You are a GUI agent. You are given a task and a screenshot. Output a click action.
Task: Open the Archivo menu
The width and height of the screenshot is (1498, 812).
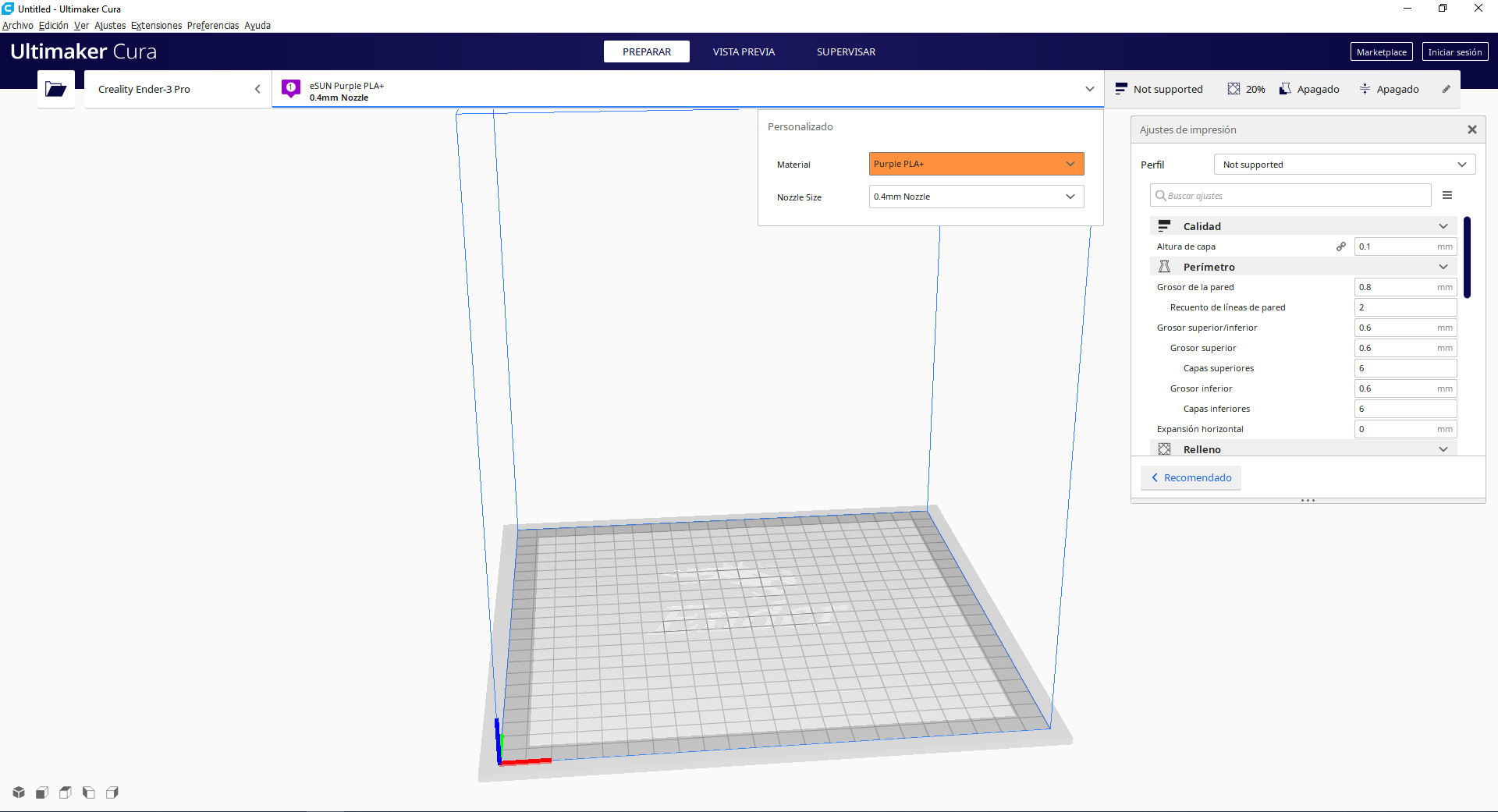coord(18,25)
